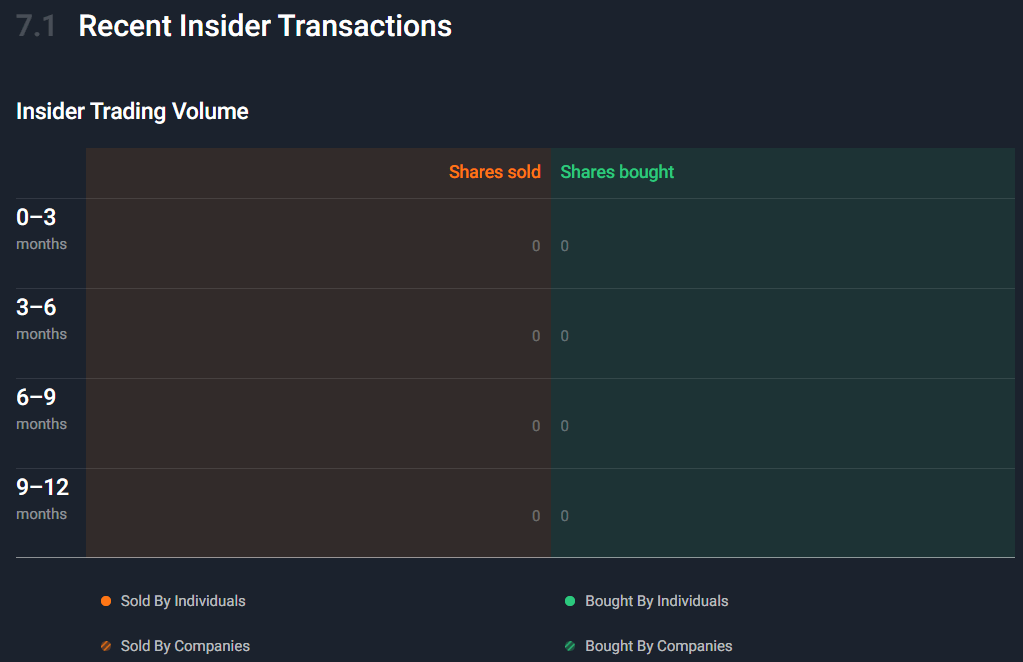This screenshot has width=1023, height=662.
Task: Toggle the Bought By Individuals legend label
Action: coord(657,601)
